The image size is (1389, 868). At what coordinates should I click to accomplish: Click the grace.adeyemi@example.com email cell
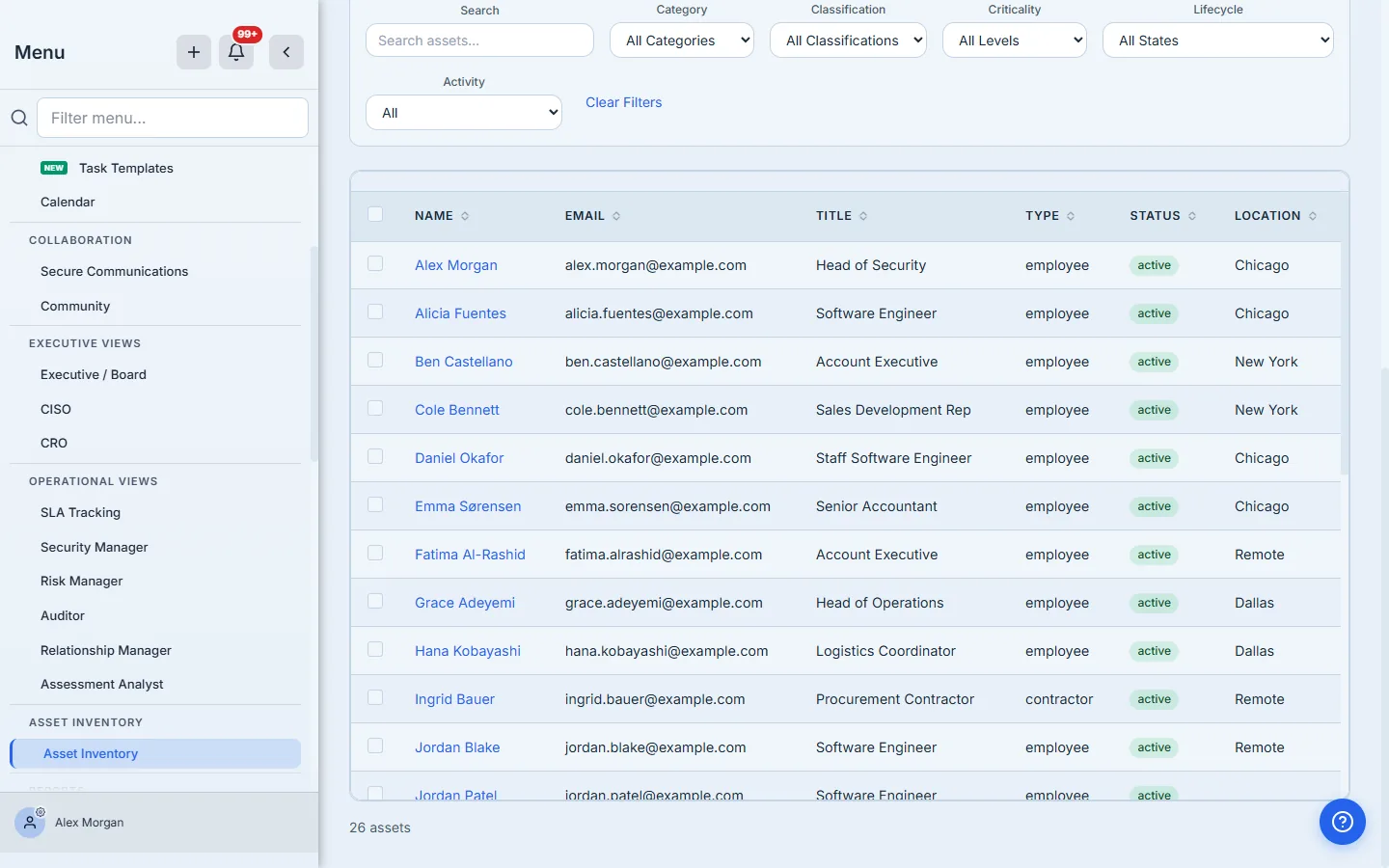[664, 603]
